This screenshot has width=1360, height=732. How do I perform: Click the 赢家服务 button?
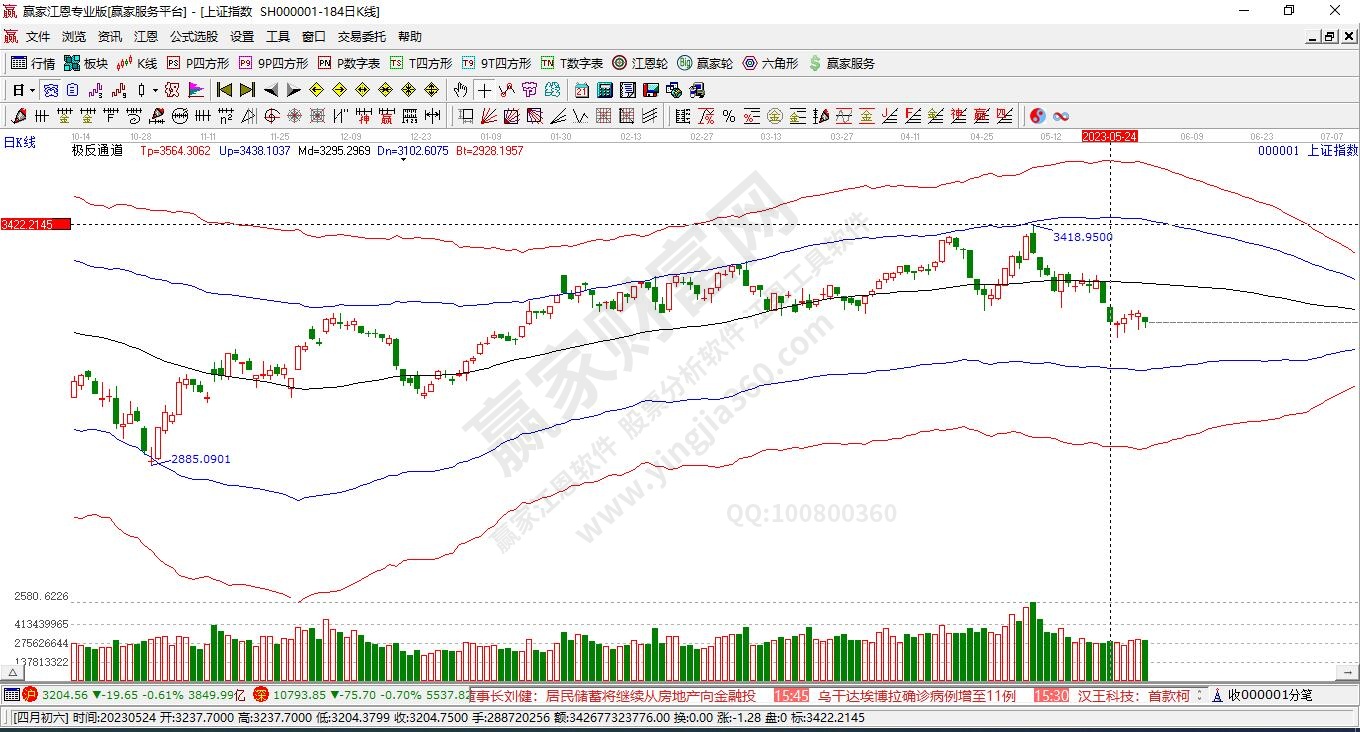coord(842,63)
